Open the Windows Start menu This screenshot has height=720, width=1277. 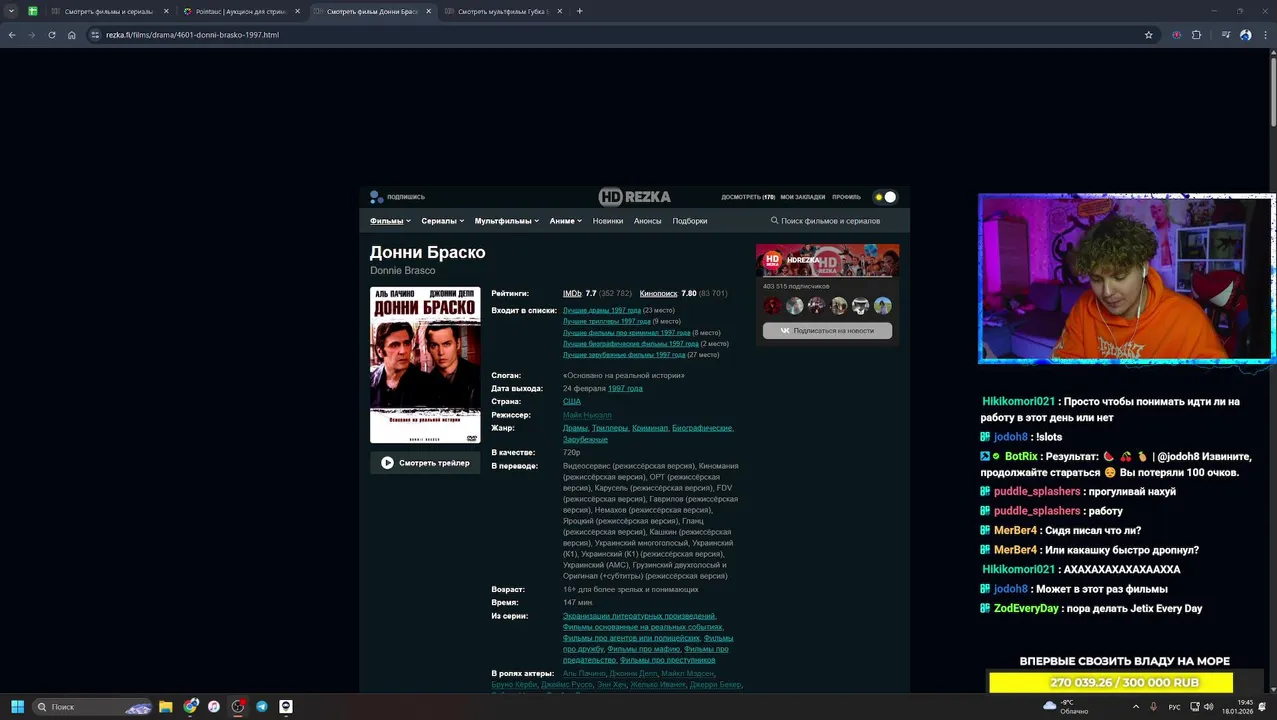pos(17,707)
